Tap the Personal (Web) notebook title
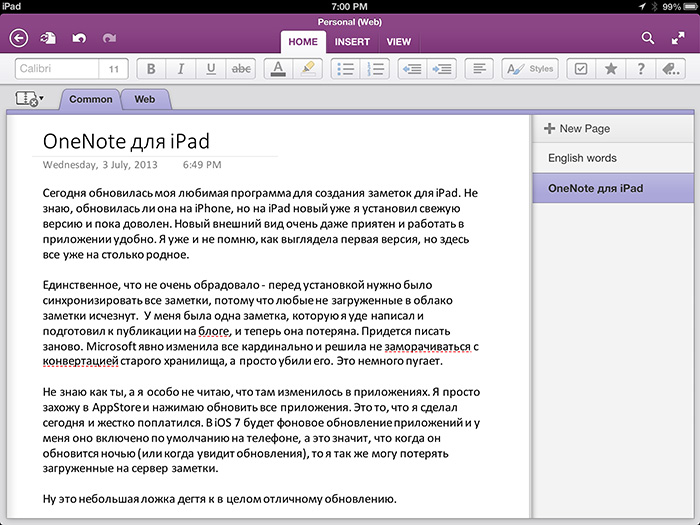700x525 pixels. click(350, 22)
